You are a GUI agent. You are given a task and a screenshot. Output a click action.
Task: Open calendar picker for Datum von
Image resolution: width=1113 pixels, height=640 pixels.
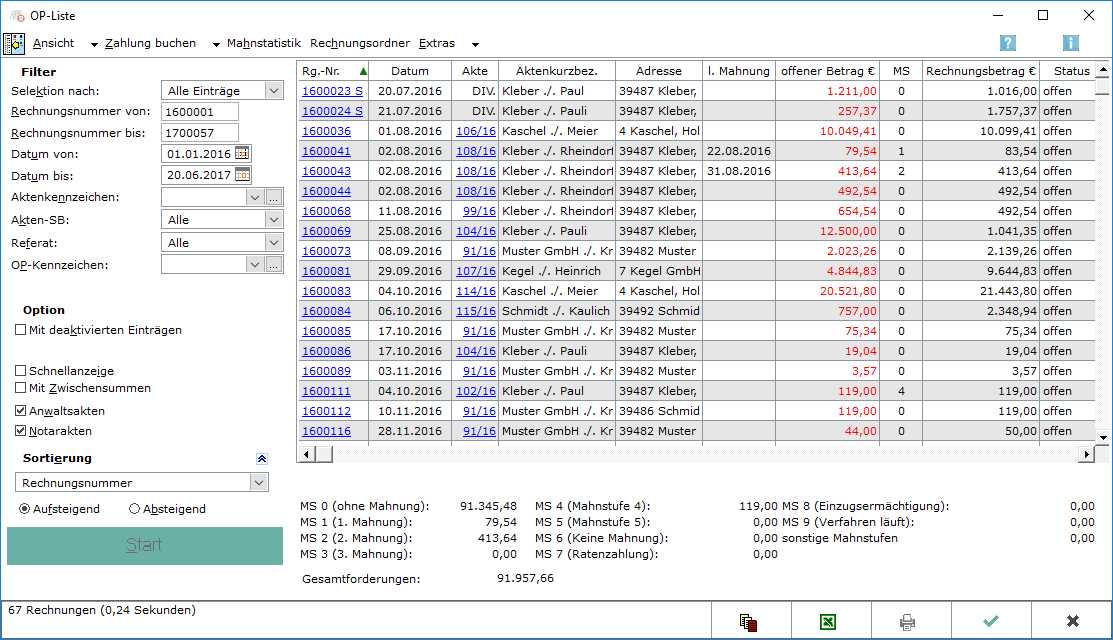242,153
